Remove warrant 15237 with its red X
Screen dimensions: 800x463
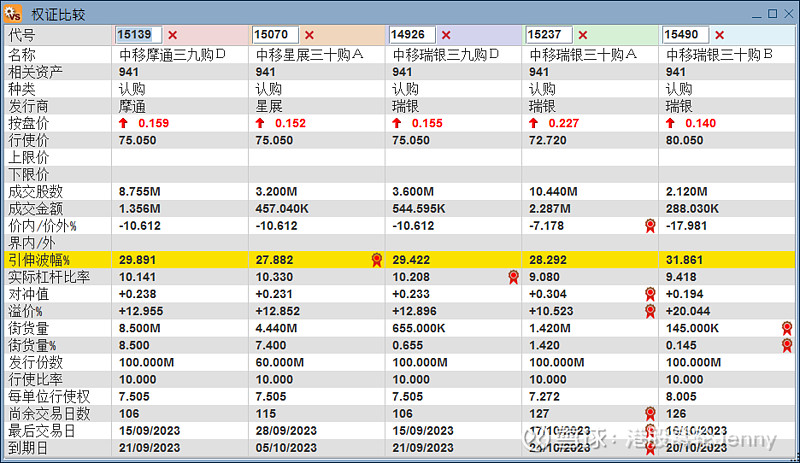(583, 35)
